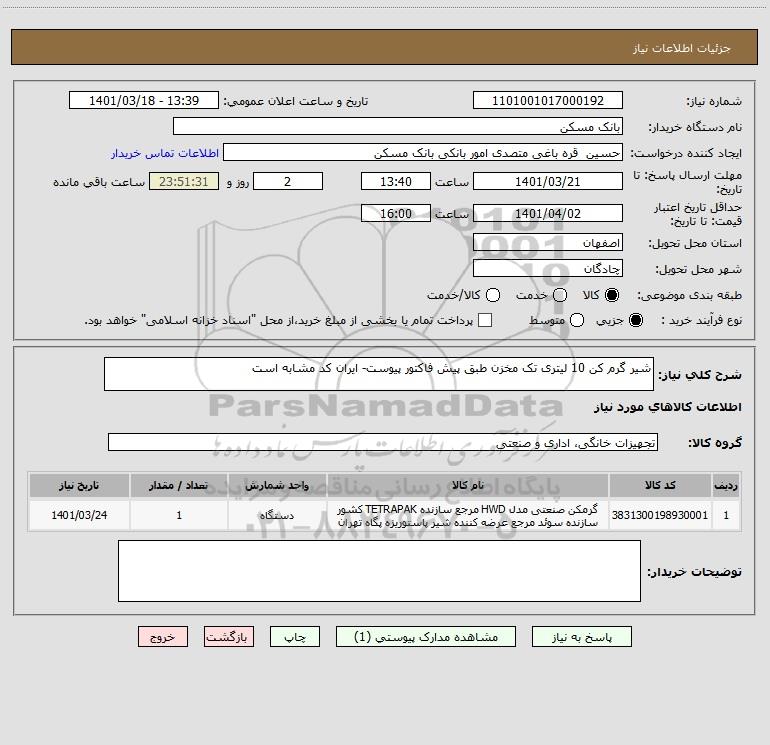Toggle the اسناد خزانه اسلامی payment checkbox
The height and width of the screenshot is (745, 770).
pyautogui.click(x=485, y=320)
